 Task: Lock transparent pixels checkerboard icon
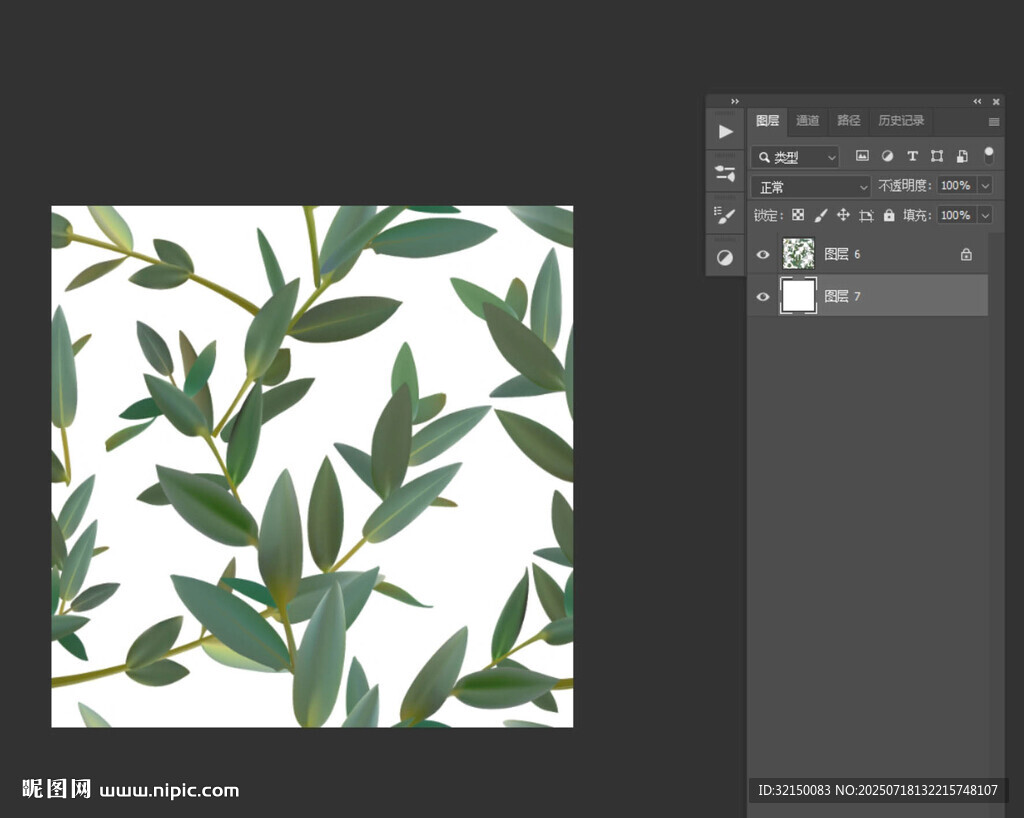798,215
